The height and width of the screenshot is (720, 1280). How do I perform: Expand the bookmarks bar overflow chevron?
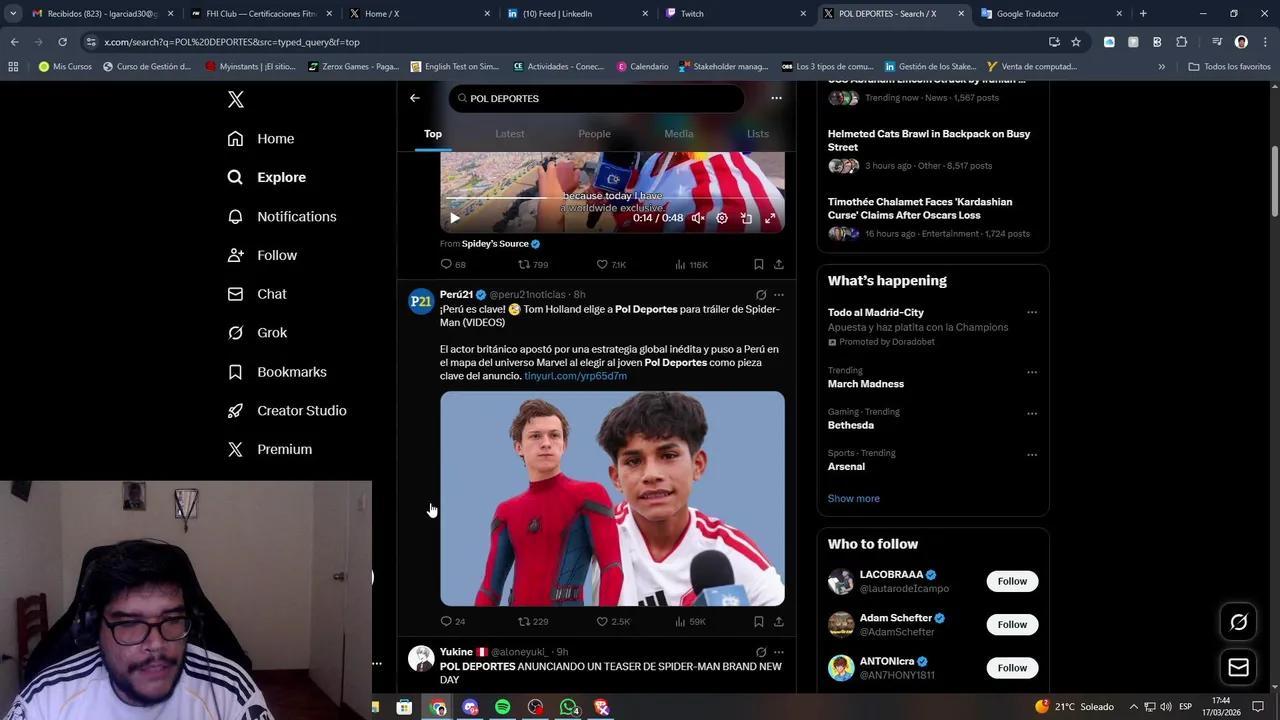[1161, 67]
